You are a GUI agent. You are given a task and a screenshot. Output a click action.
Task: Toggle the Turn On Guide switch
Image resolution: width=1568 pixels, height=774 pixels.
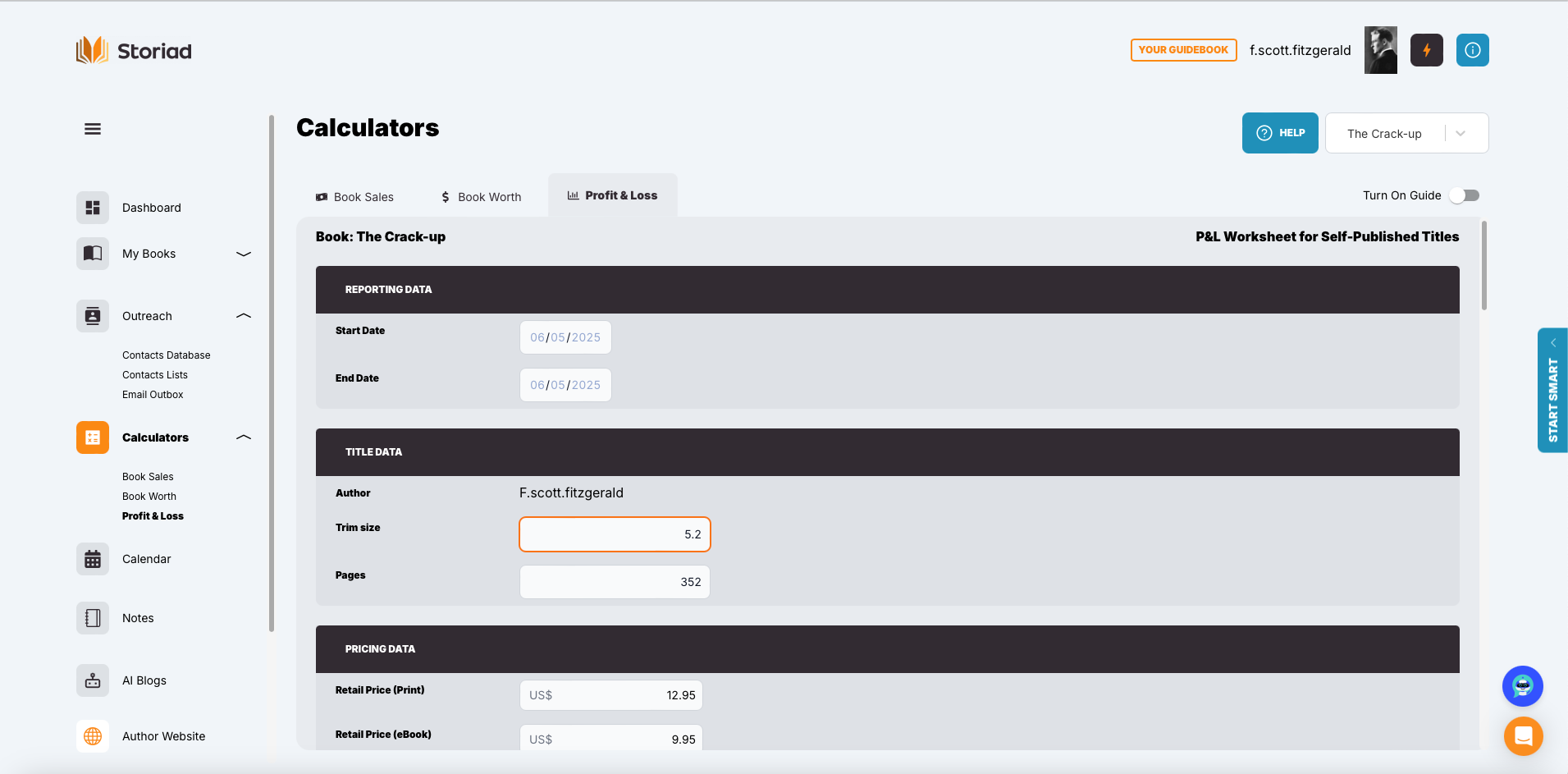pyautogui.click(x=1465, y=195)
